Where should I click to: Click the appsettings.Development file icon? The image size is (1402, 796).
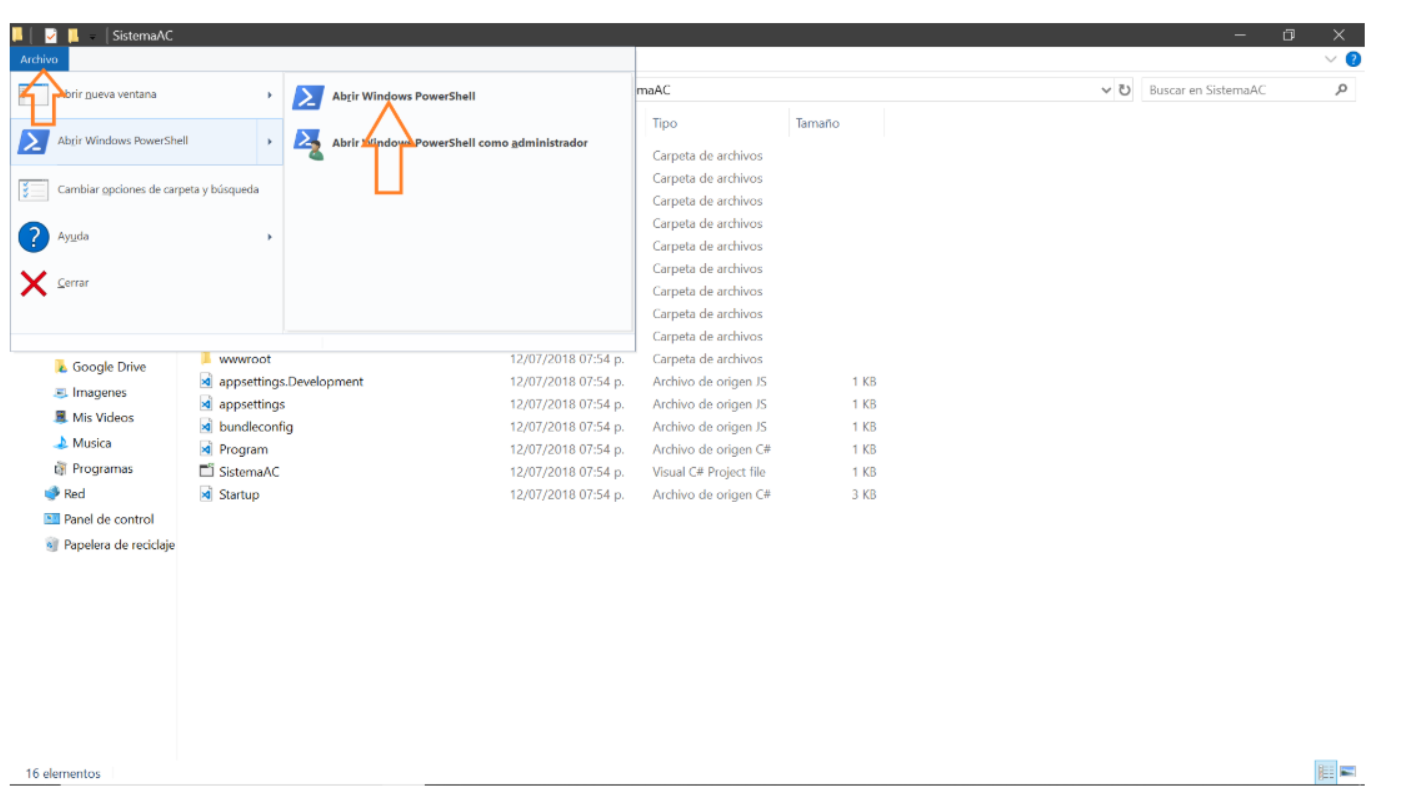pyautogui.click(x=206, y=381)
